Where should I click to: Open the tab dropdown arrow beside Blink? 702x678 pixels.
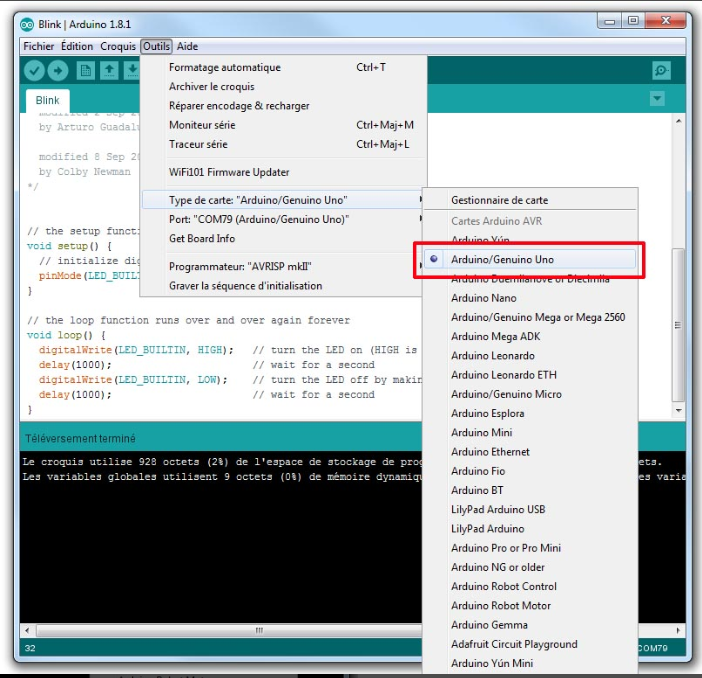(x=657, y=99)
